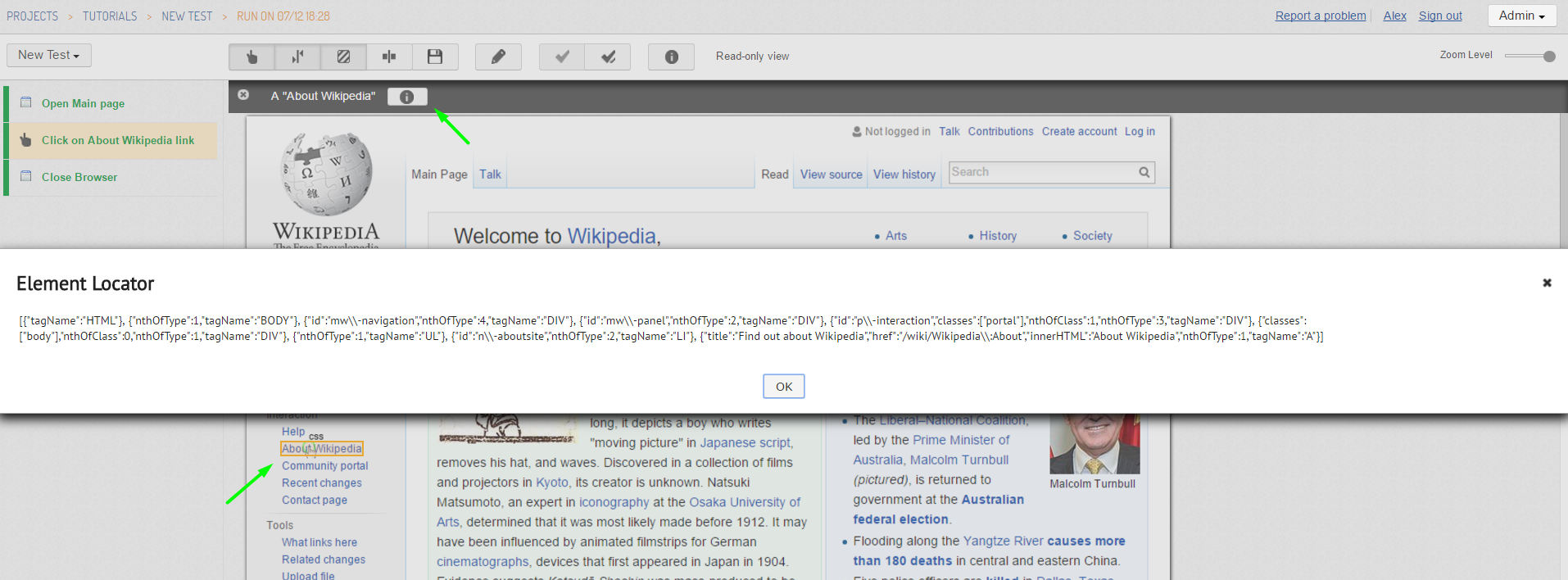Click Community portal link

325,466
